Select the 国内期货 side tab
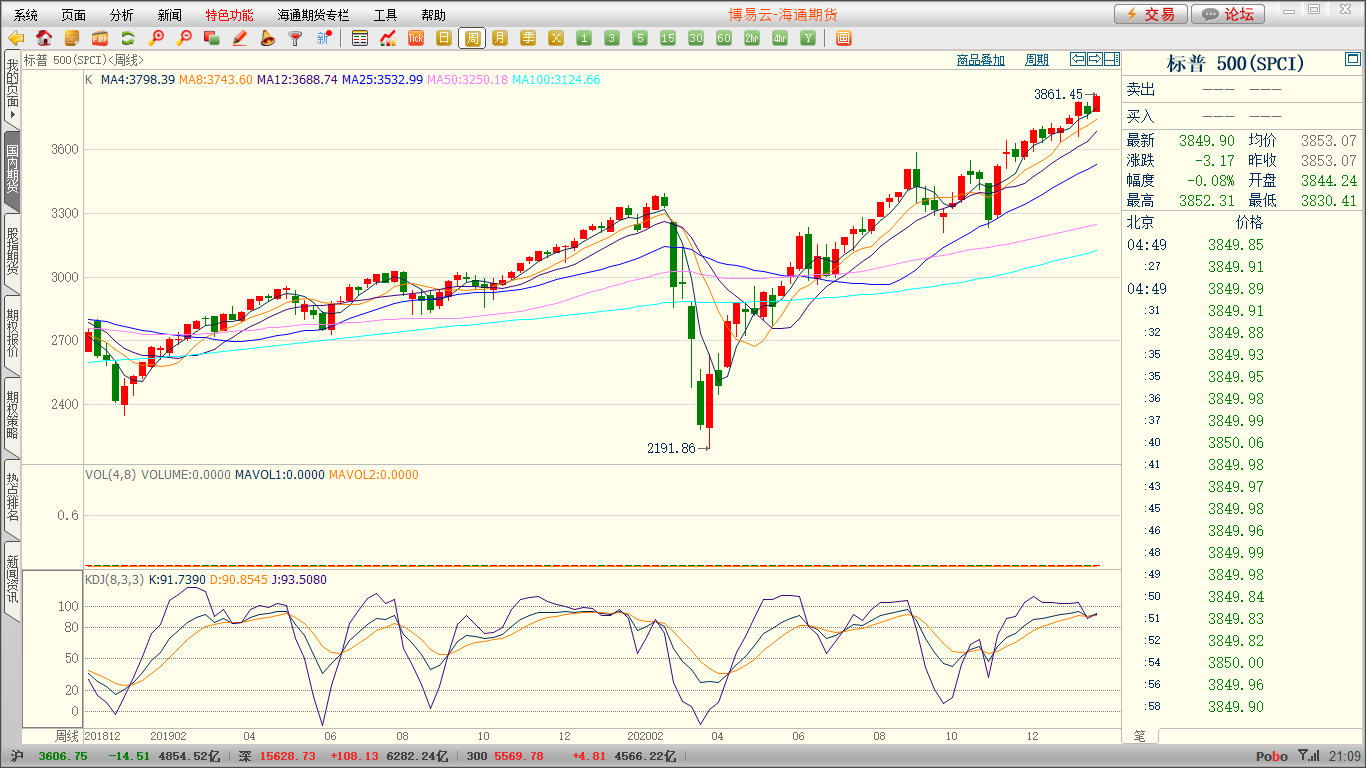Viewport: 1366px width, 768px height. pos(12,170)
